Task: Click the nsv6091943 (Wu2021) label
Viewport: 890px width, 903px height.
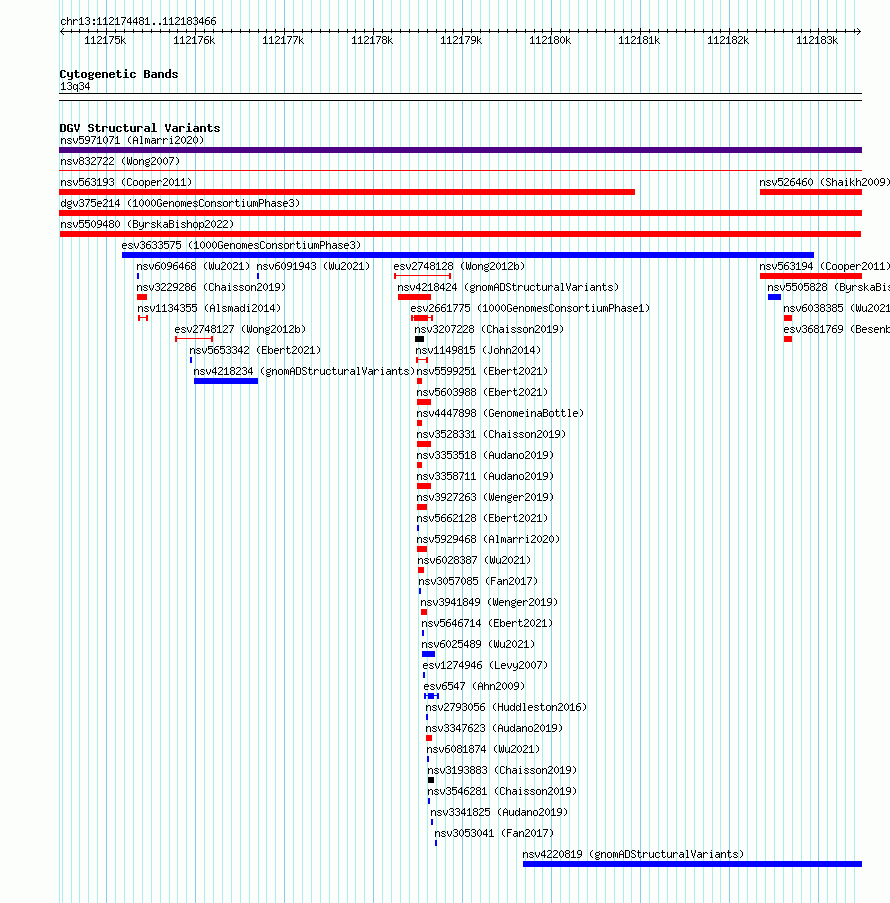Action: click(313, 266)
